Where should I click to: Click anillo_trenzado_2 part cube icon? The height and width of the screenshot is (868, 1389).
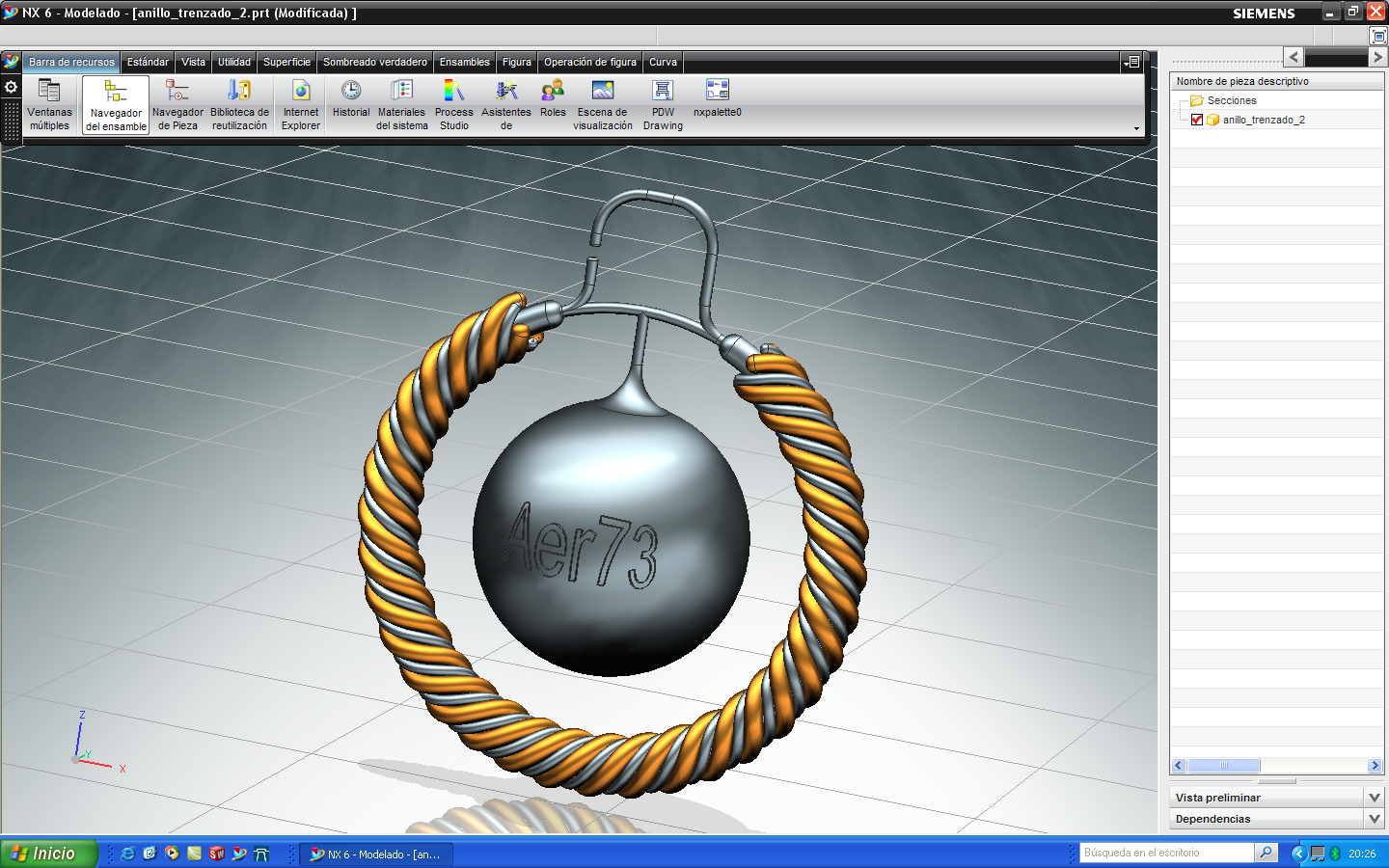(x=1212, y=120)
